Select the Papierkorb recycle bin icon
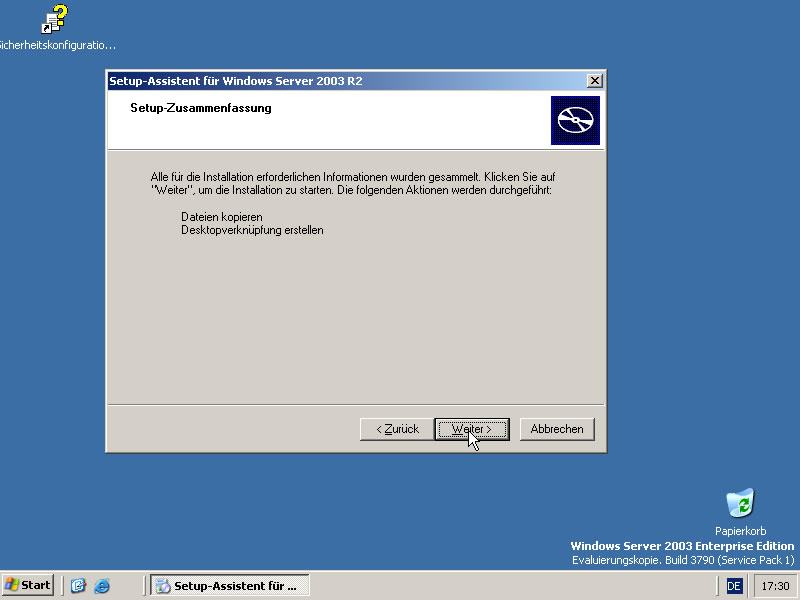 [x=740, y=503]
